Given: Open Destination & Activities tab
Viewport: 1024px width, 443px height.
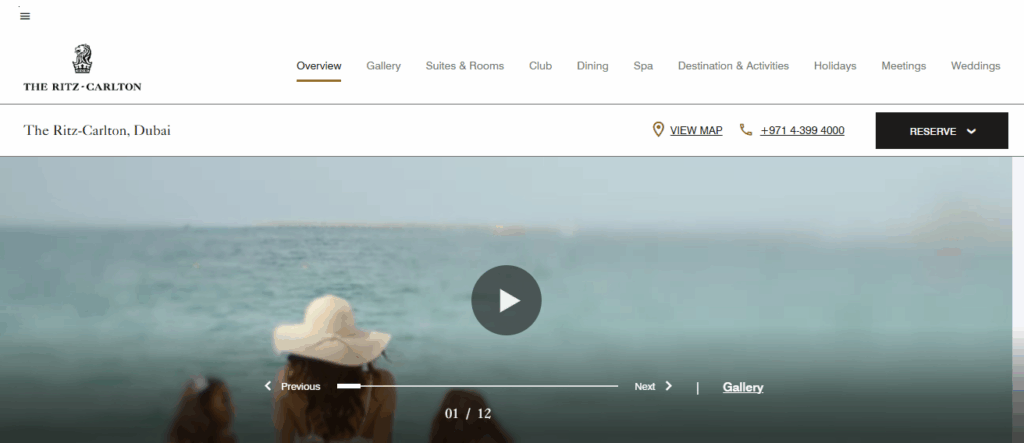Looking at the screenshot, I should pyautogui.click(x=733, y=66).
